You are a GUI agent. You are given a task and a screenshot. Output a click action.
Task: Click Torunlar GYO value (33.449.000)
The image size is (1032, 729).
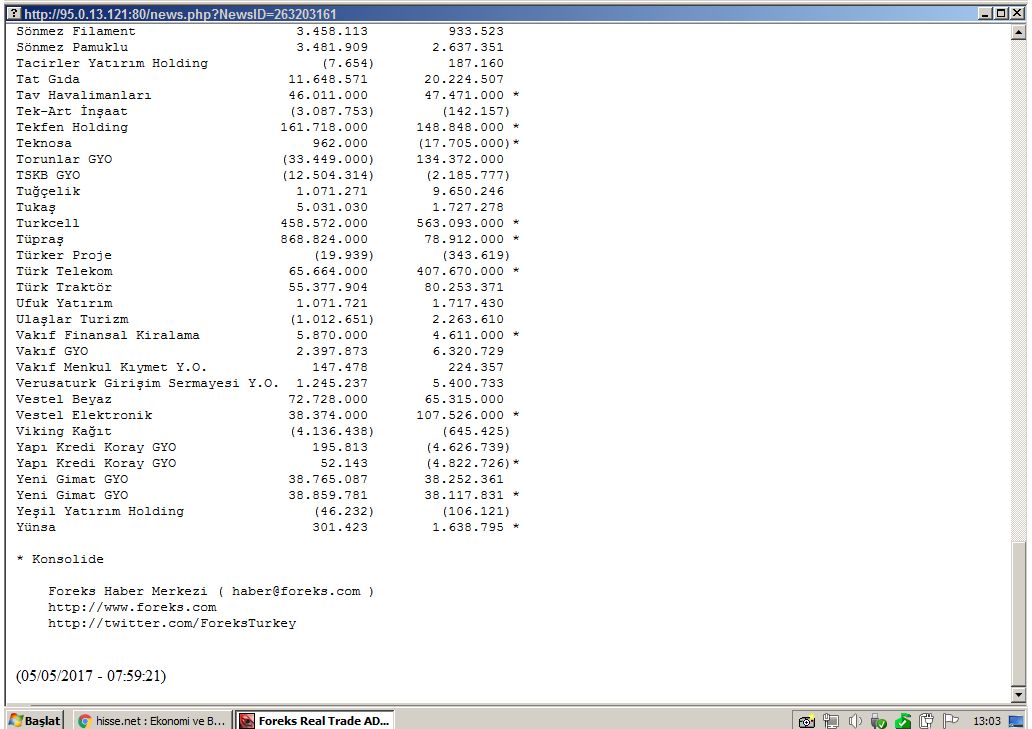click(328, 159)
